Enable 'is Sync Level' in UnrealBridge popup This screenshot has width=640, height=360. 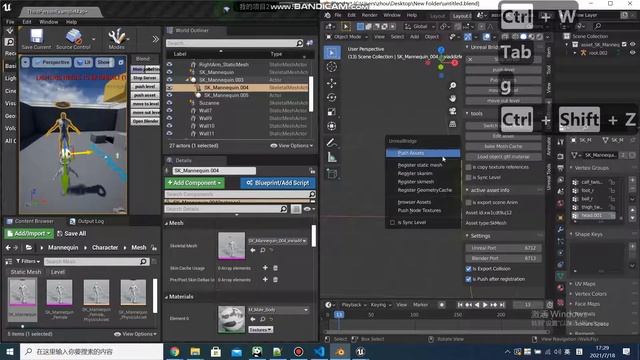coord(392,223)
